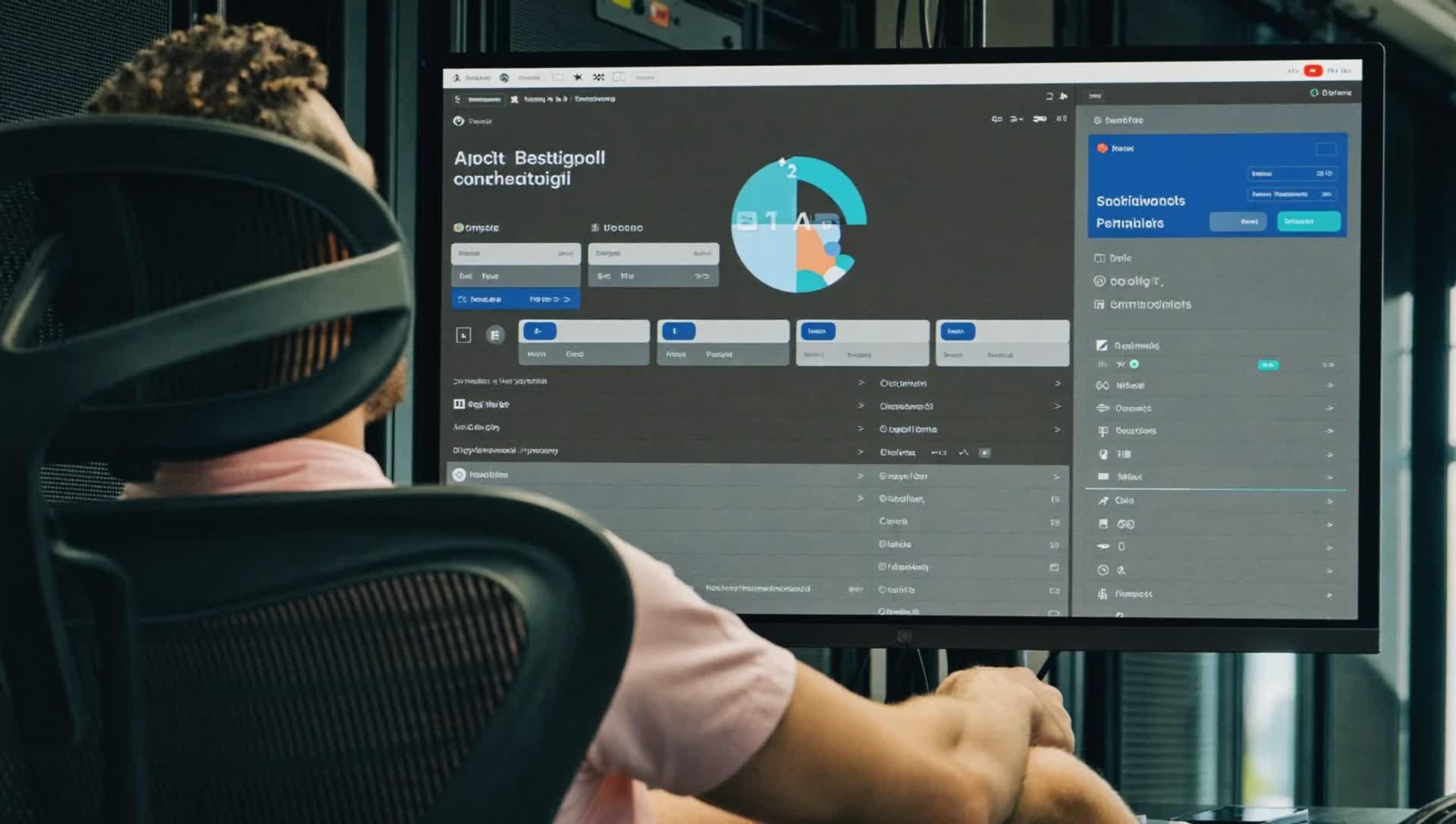Click the infinity-style icon in the right panel list
1456x824 pixels.
click(x=1103, y=386)
